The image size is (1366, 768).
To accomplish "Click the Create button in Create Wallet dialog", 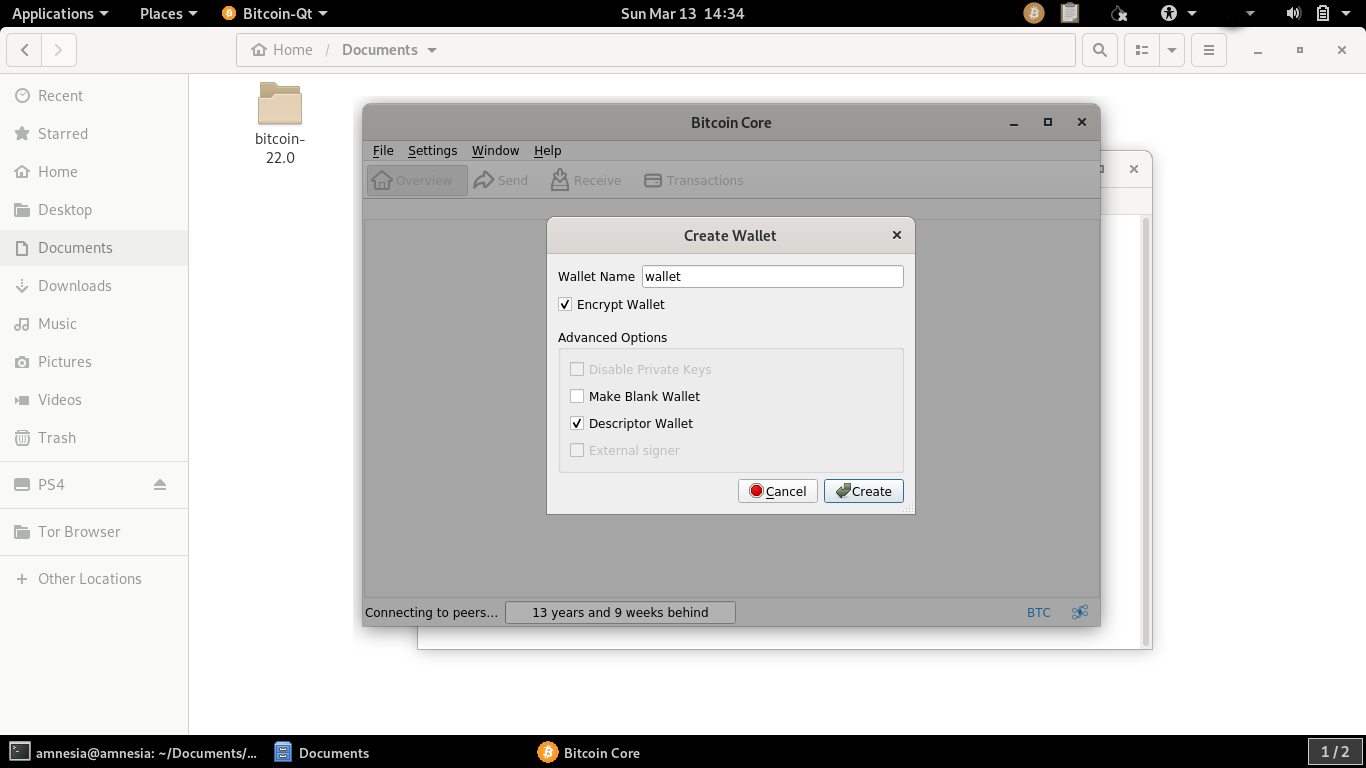I will point(863,491).
